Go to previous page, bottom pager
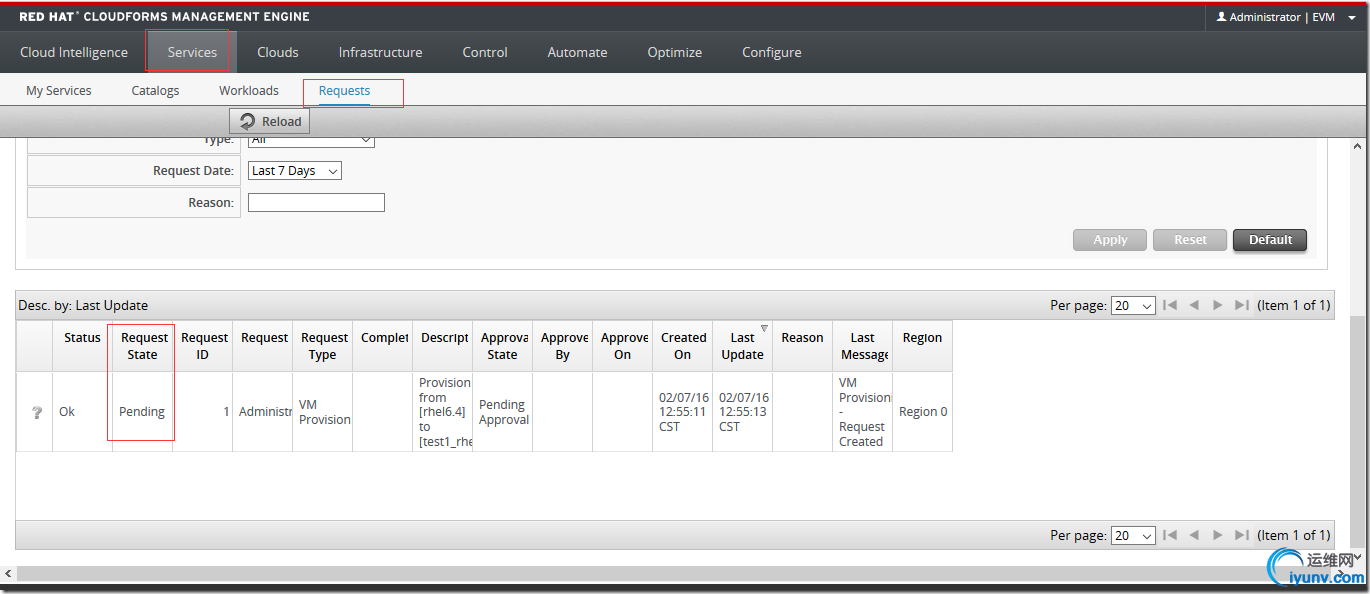Screen dimensions: 1370x594 1194,535
